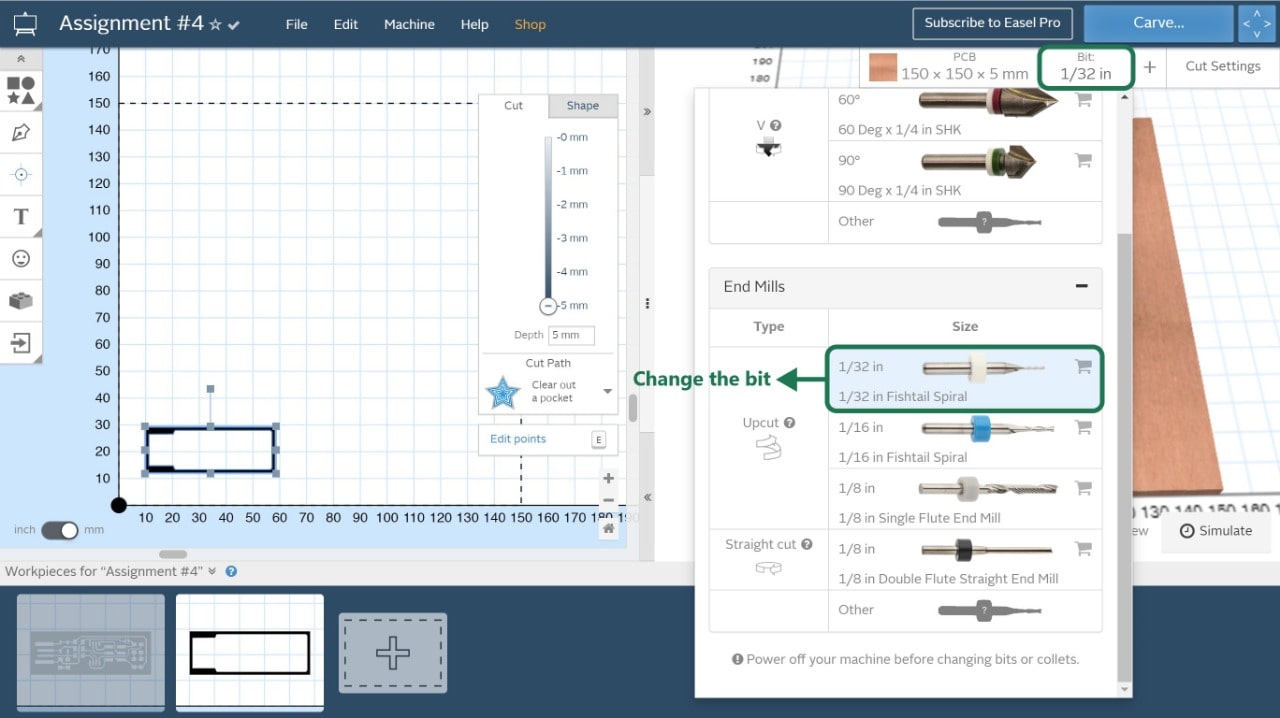Click the Carve button
1280x718 pixels.
pyautogui.click(x=1158, y=23)
